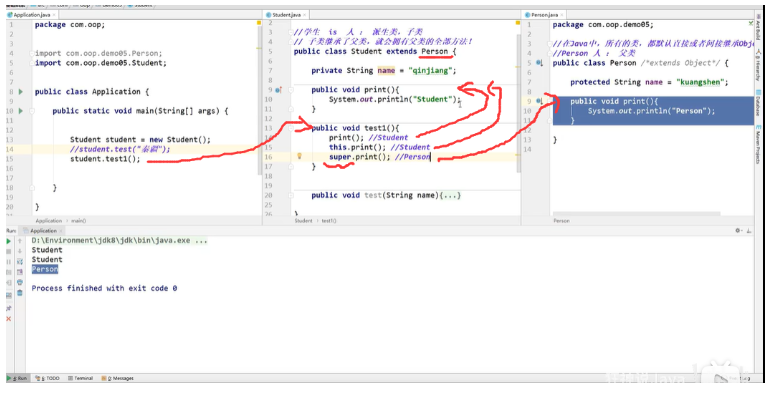The image size is (780, 393).
Task: Open the Run tool window button
Action: coord(18,379)
